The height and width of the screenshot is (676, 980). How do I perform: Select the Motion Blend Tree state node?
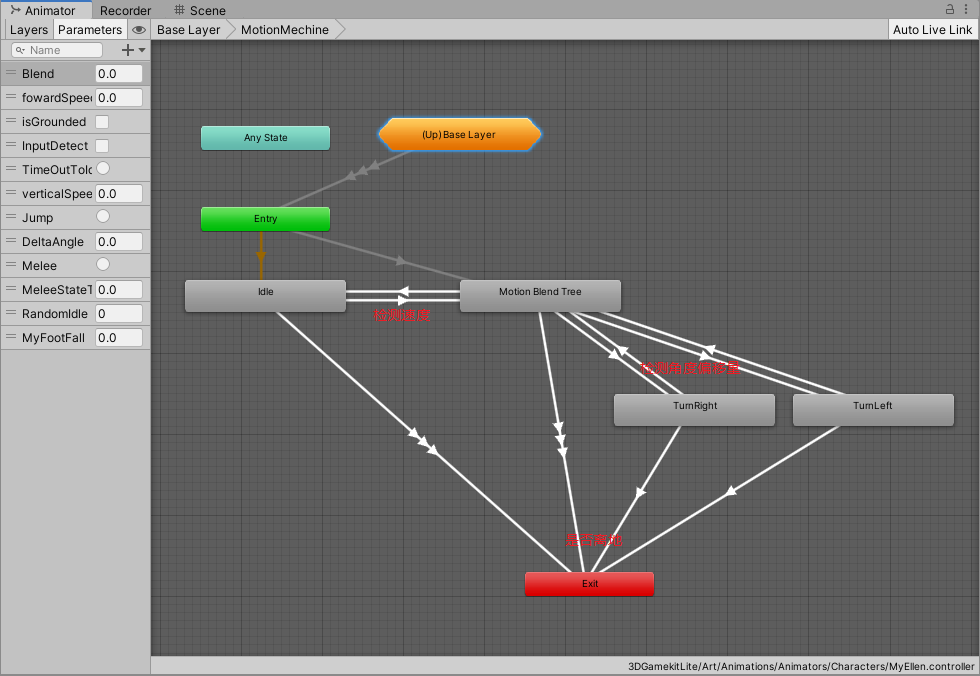click(540, 295)
